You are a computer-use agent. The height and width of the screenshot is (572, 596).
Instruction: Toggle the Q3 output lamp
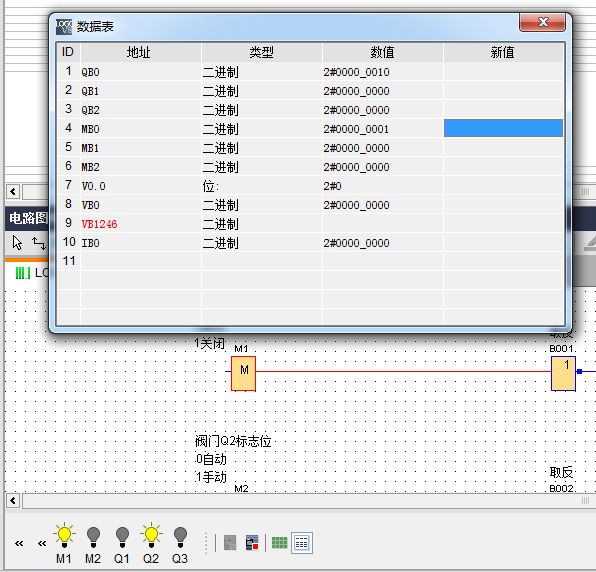pos(180,537)
